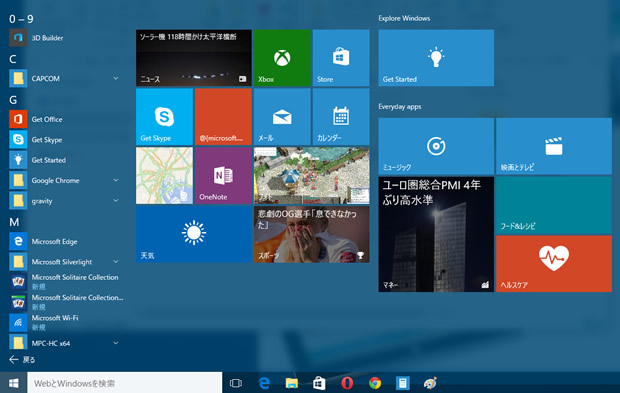The width and height of the screenshot is (620, 393).
Task: Click the G letter header
Action: [x=13, y=100]
